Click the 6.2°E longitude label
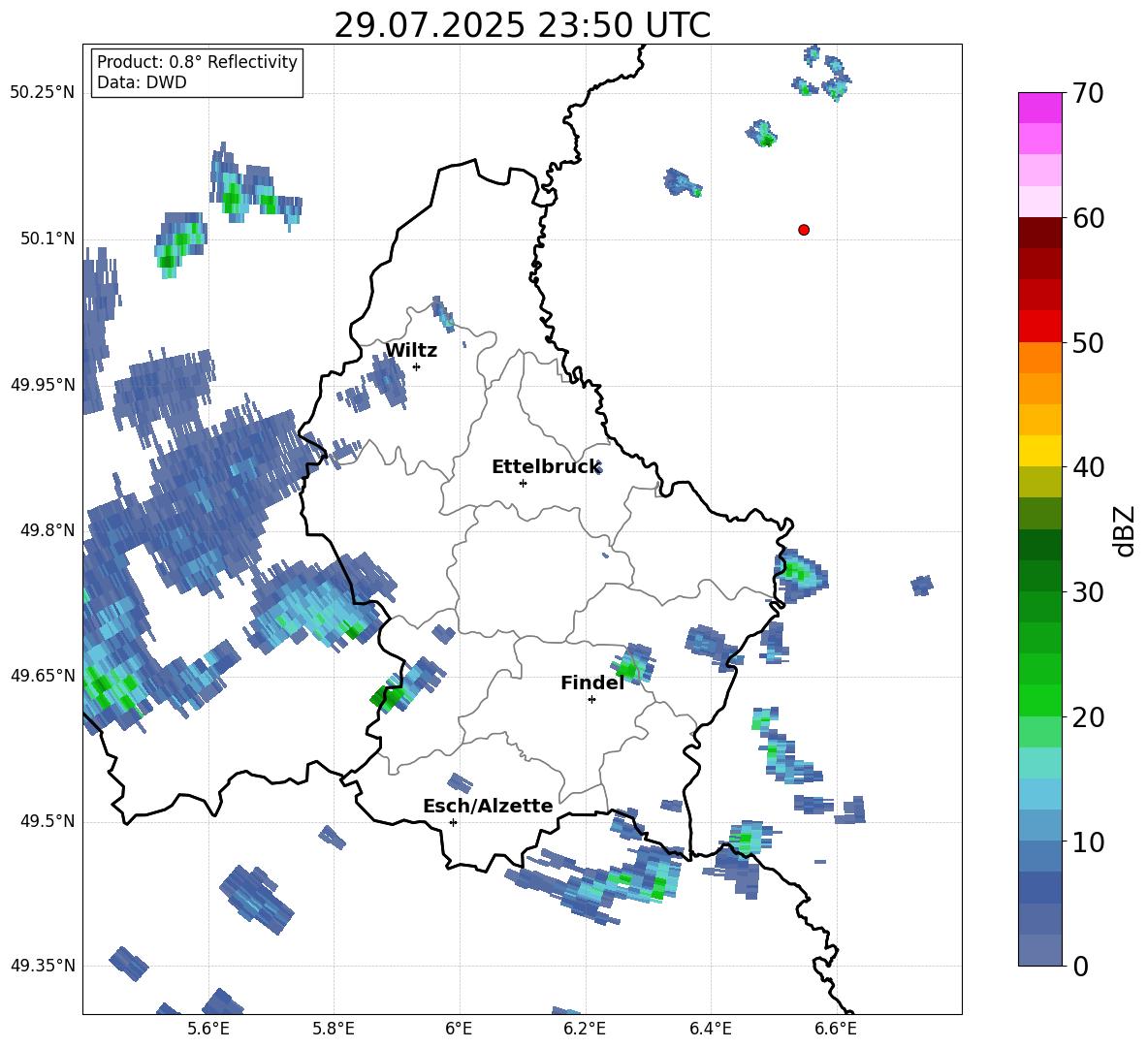The image size is (1148, 1048). point(585,1029)
